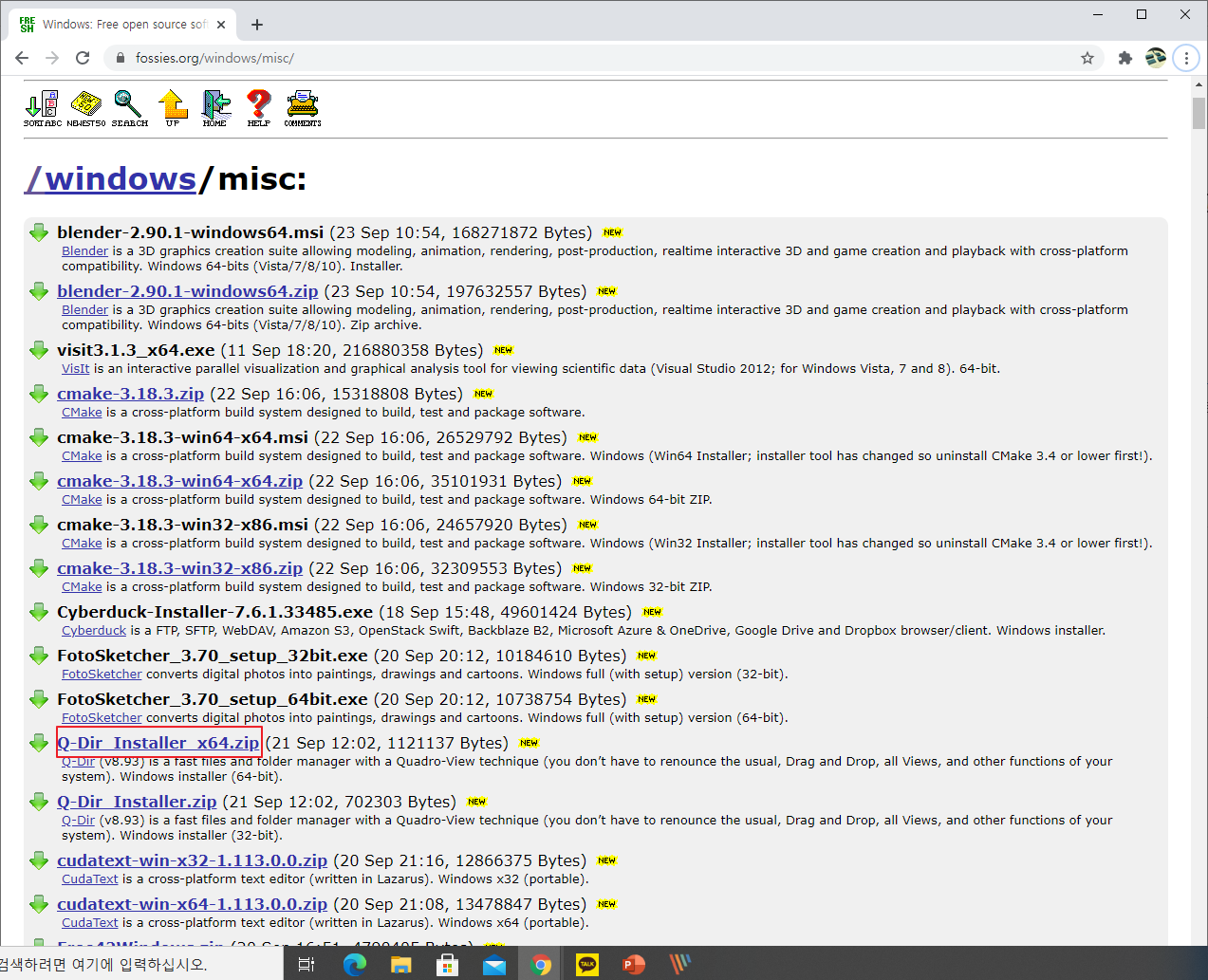This screenshot has height=980, width=1208.
Task: Open Q-Dir_Installer_x64.zip link
Action: click(158, 743)
